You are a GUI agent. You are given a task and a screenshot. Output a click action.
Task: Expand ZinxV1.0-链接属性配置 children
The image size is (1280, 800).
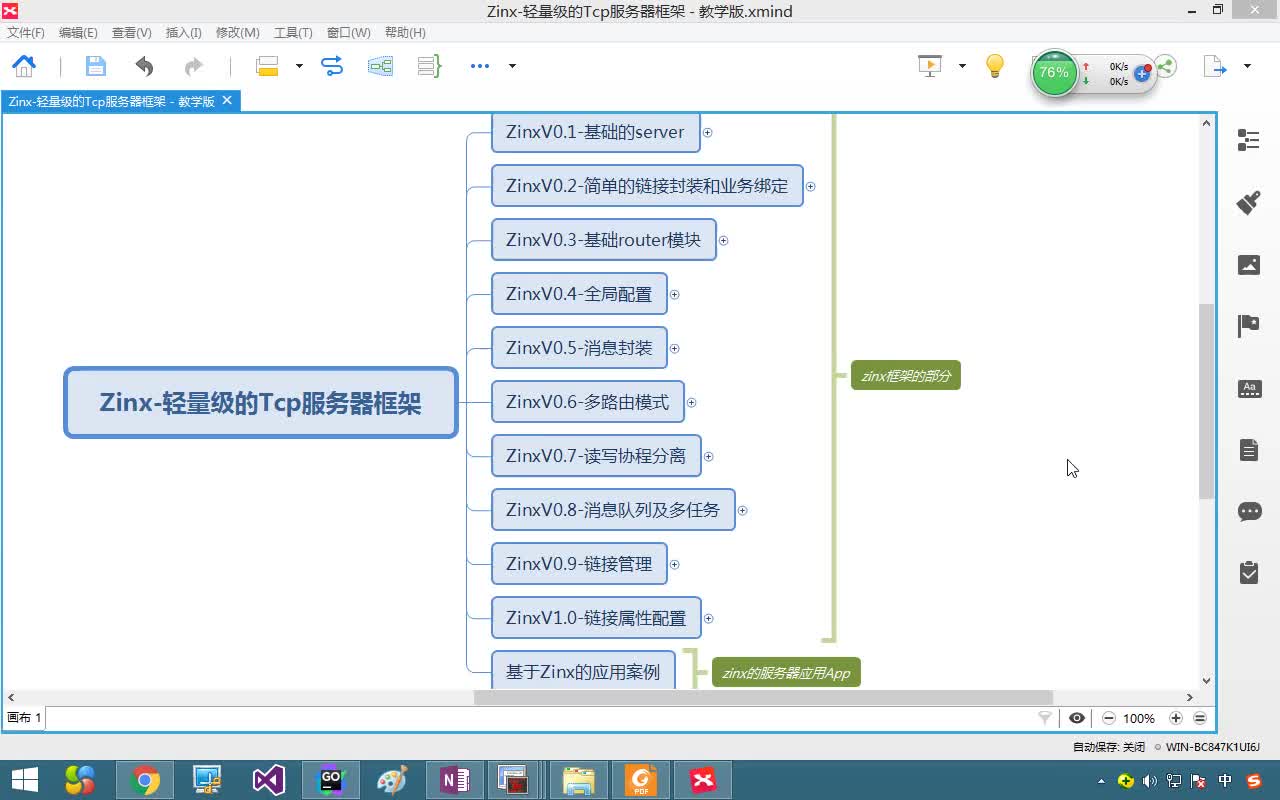click(x=709, y=618)
